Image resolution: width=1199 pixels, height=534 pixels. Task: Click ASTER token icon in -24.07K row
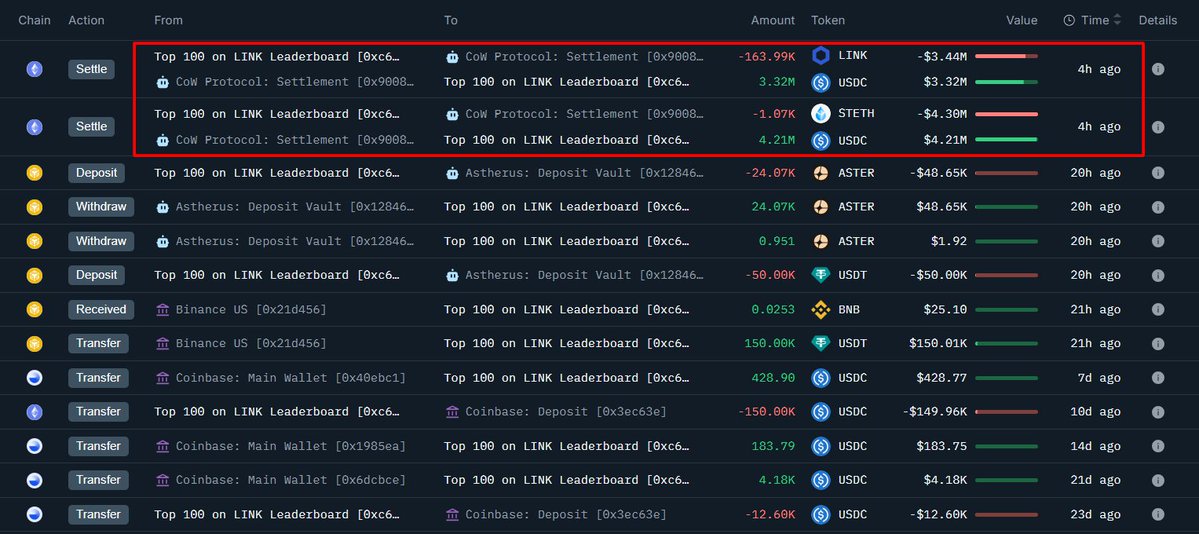(821, 173)
